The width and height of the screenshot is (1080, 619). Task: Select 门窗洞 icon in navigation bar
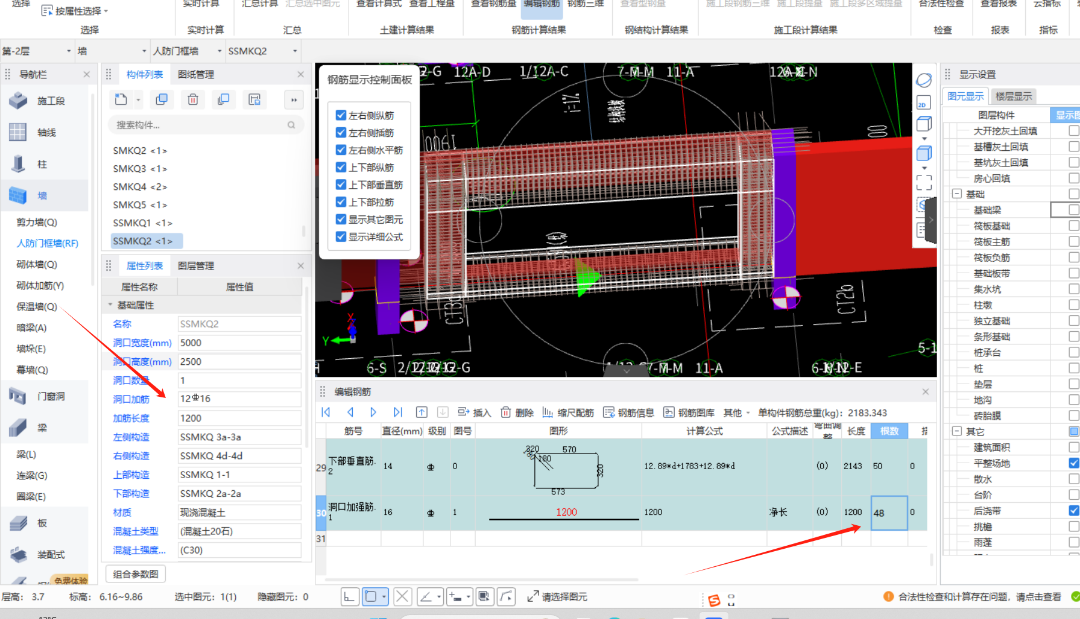point(18,396)
